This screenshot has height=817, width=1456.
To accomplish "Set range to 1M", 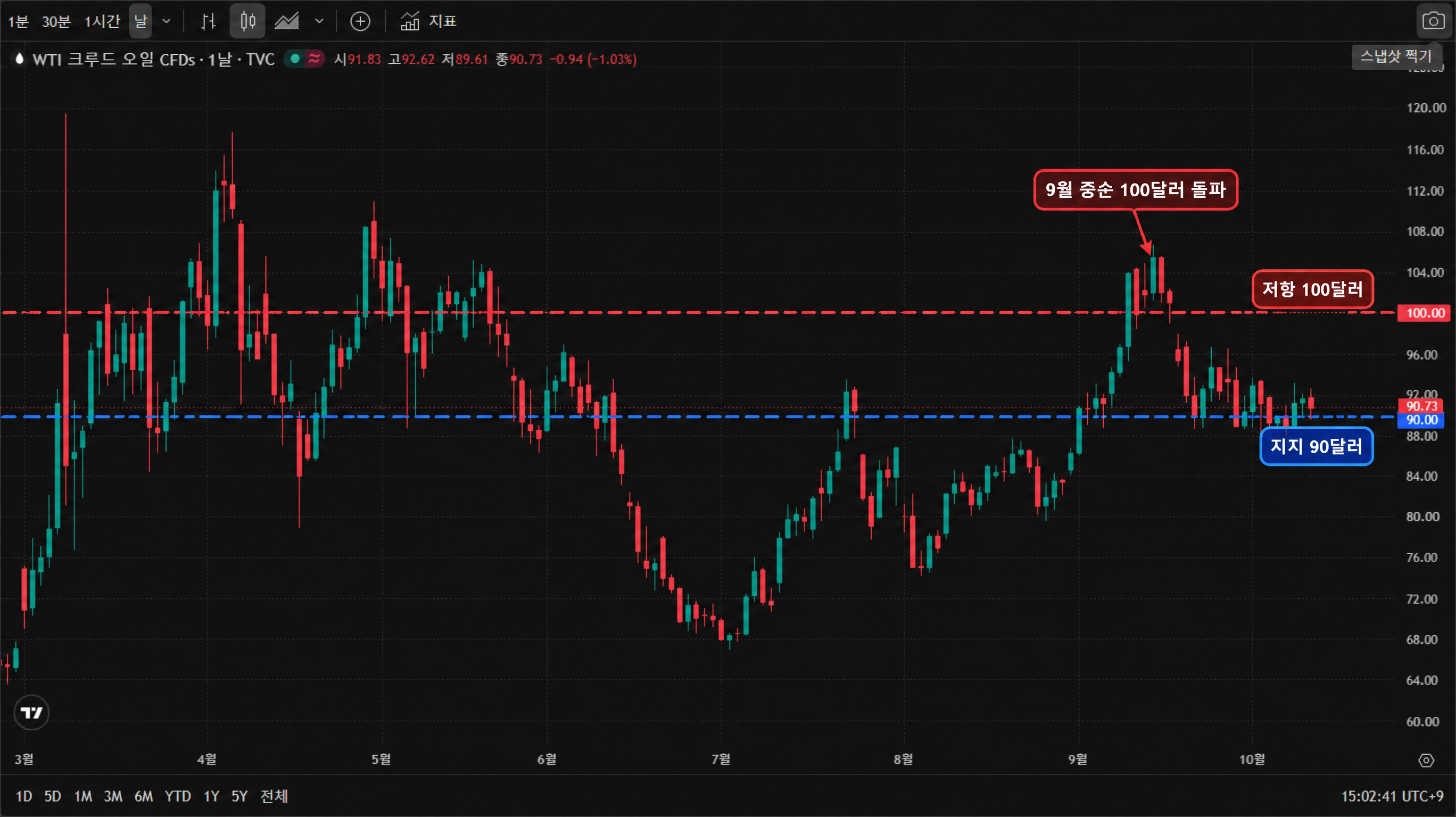I will coord(83,796).
